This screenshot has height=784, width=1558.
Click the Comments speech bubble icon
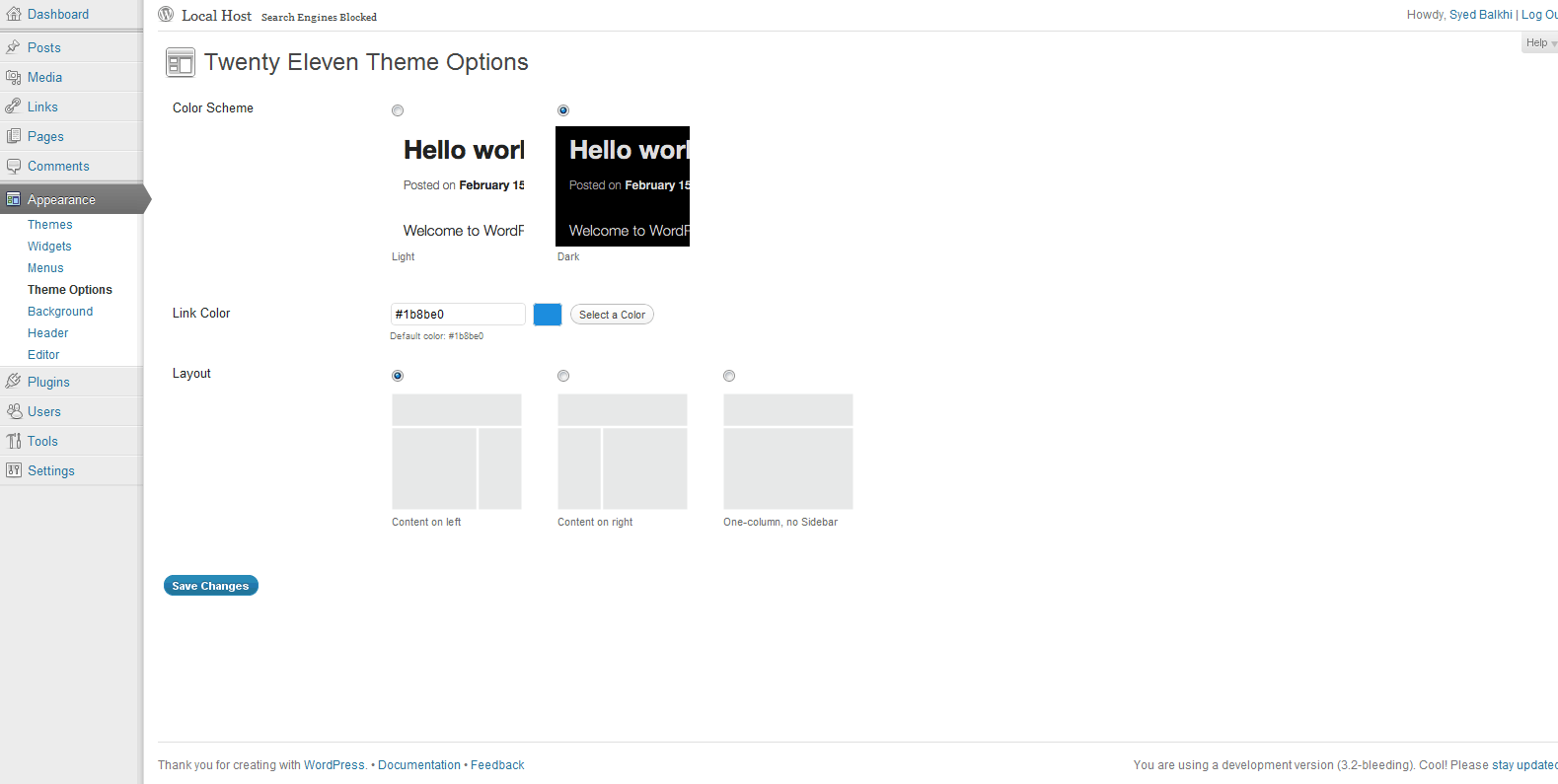(14, 166)
